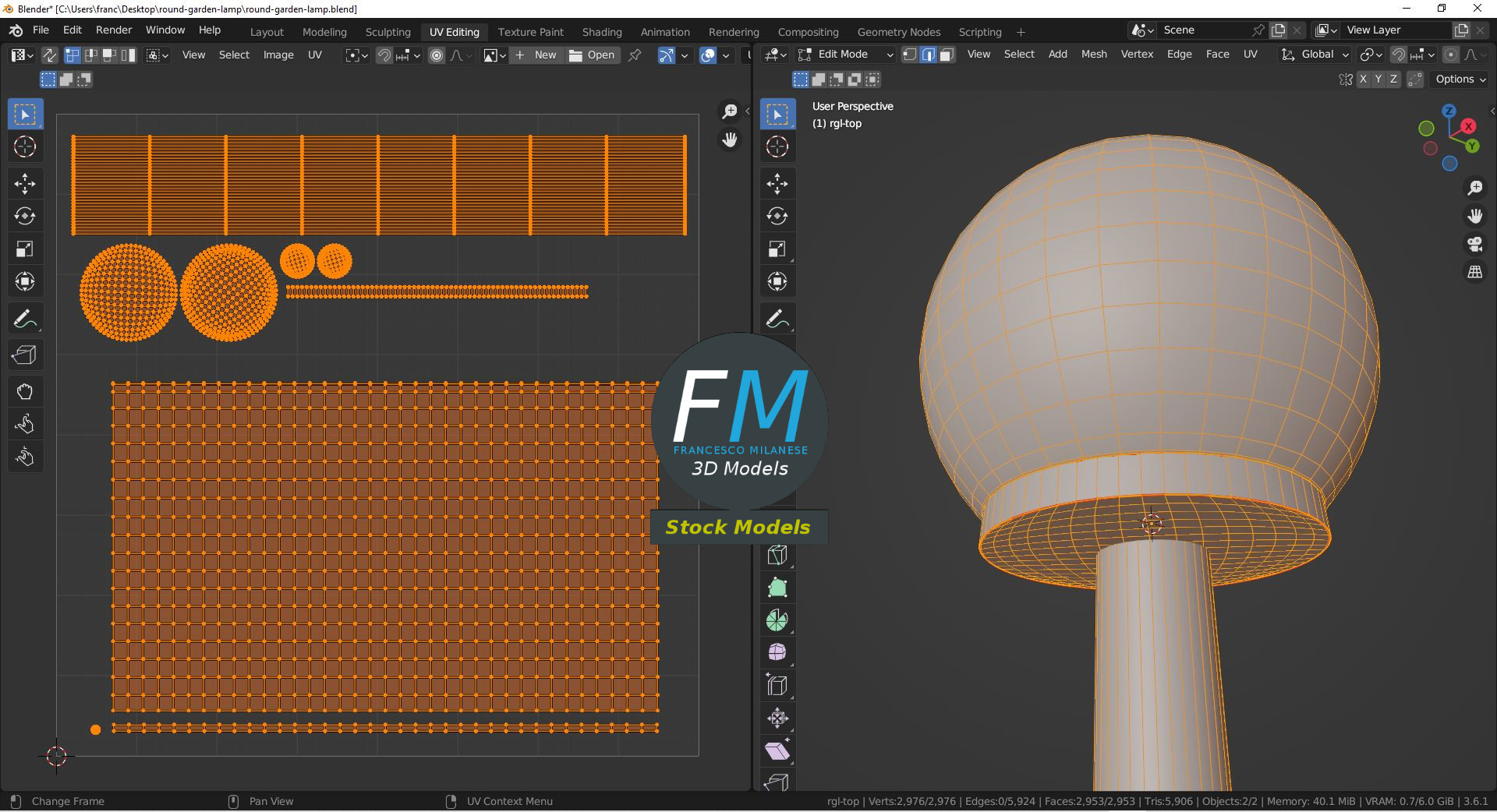Click pan hand icon in 3D viewport

click(x=1475, y=216)
